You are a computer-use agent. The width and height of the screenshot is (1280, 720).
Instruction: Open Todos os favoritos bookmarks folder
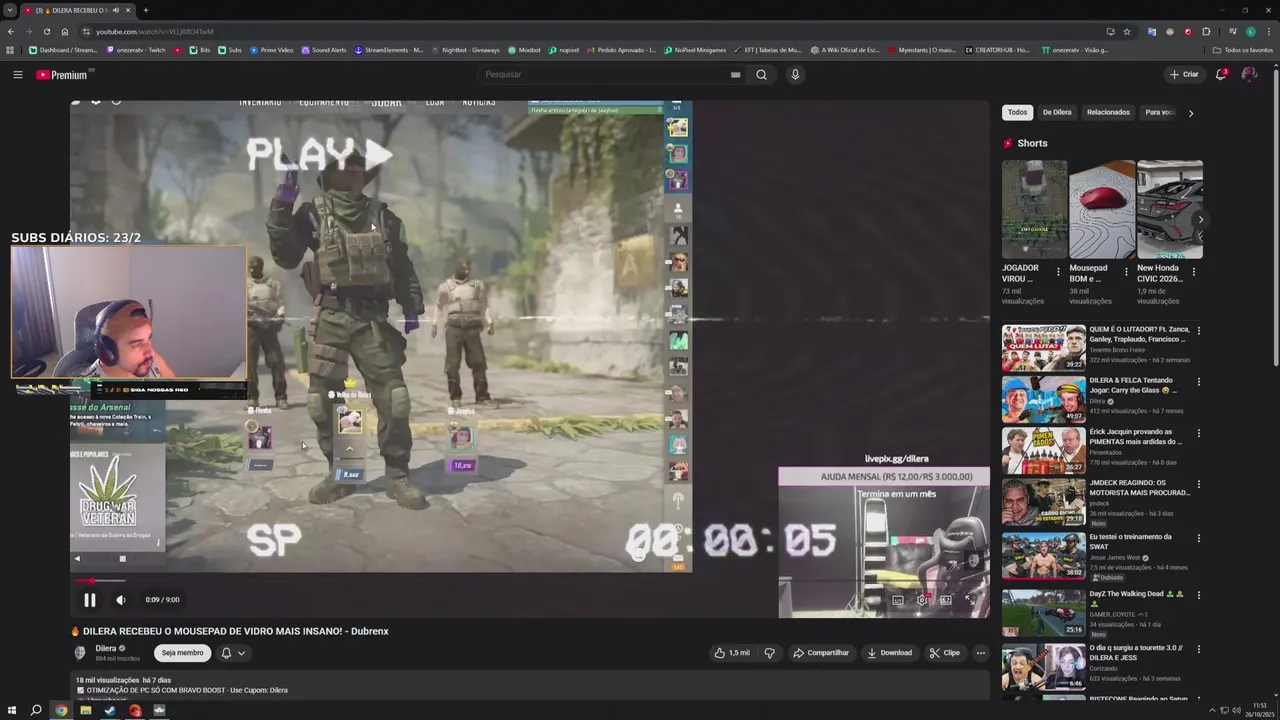tap(1243, 50)
